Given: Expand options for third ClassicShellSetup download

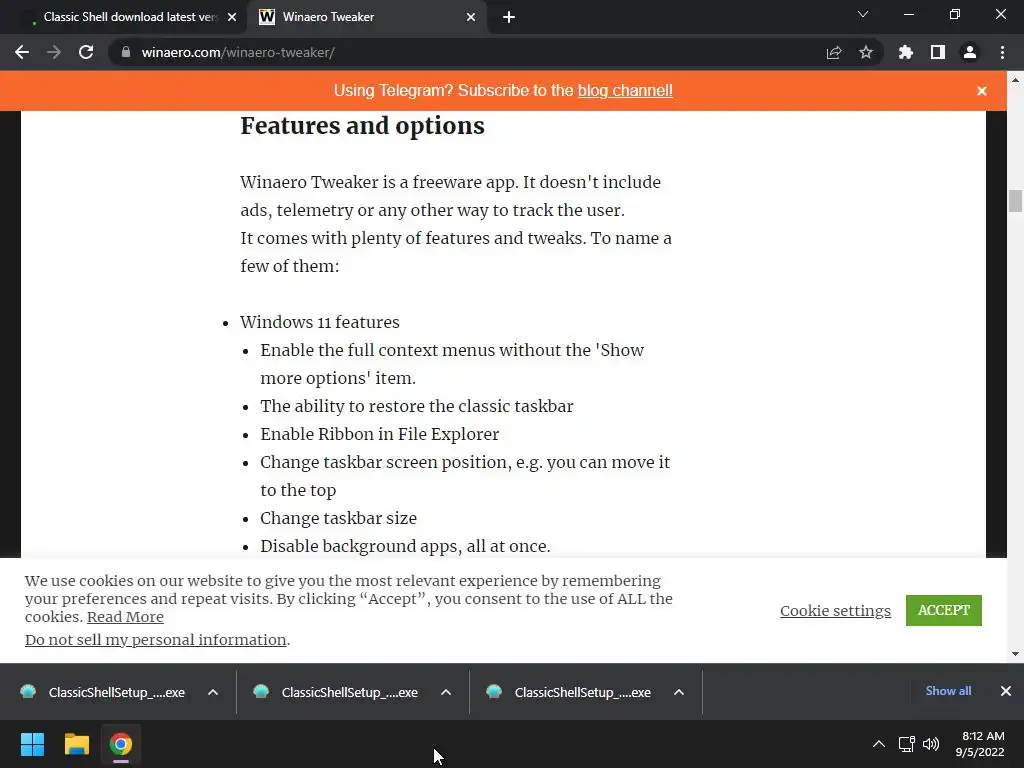Looking at the screenshot, I should [679, 692].
